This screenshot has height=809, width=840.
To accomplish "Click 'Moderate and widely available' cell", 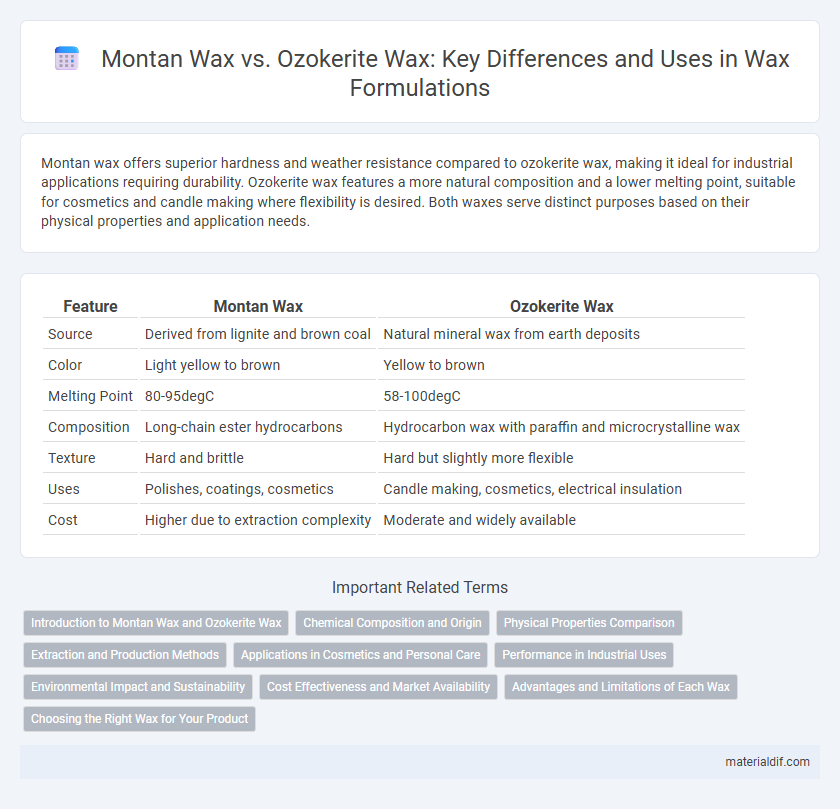I will coord(561,521).
